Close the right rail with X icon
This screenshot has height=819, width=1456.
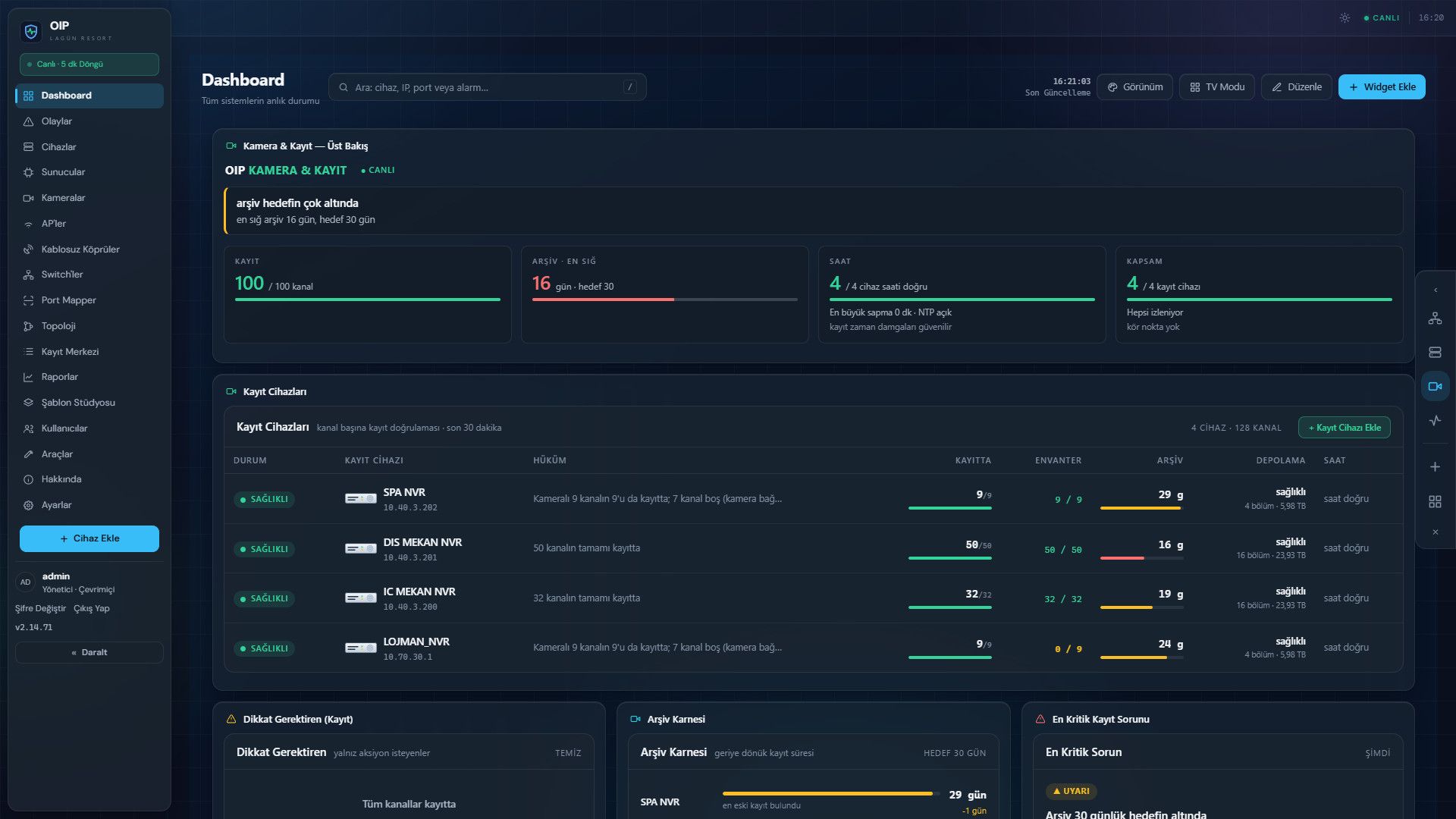point(1435,532)
